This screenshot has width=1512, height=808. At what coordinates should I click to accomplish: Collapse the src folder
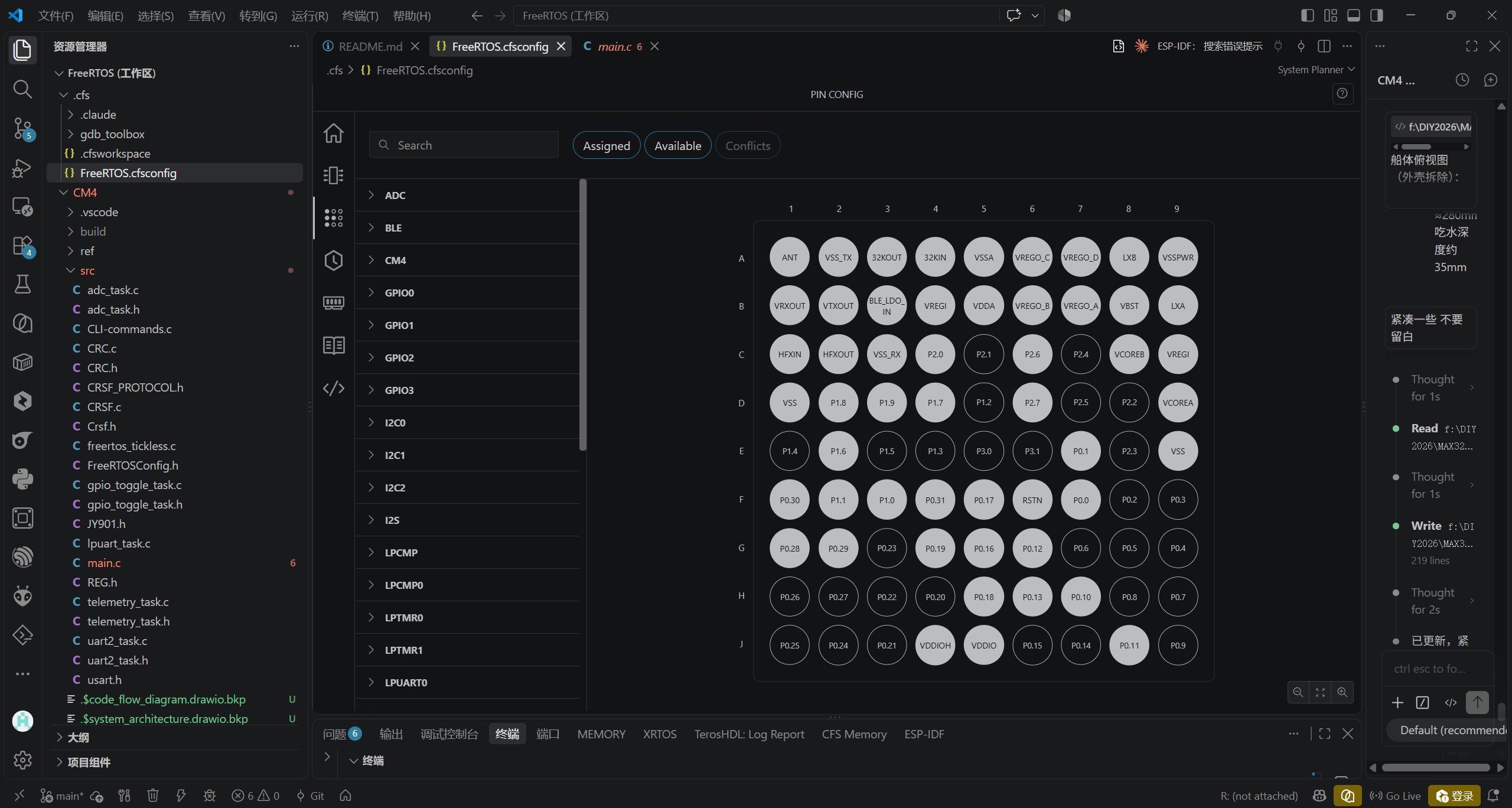coord(175,271)
